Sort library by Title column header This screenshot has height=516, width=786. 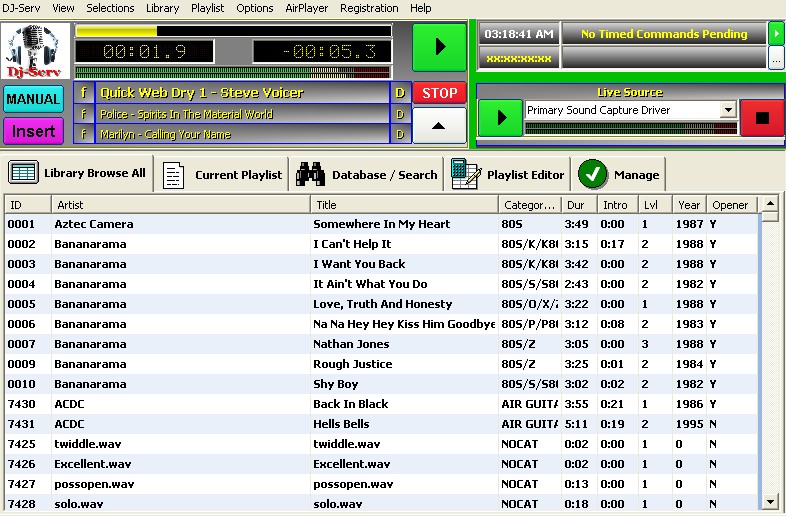(x=404, y=205)
